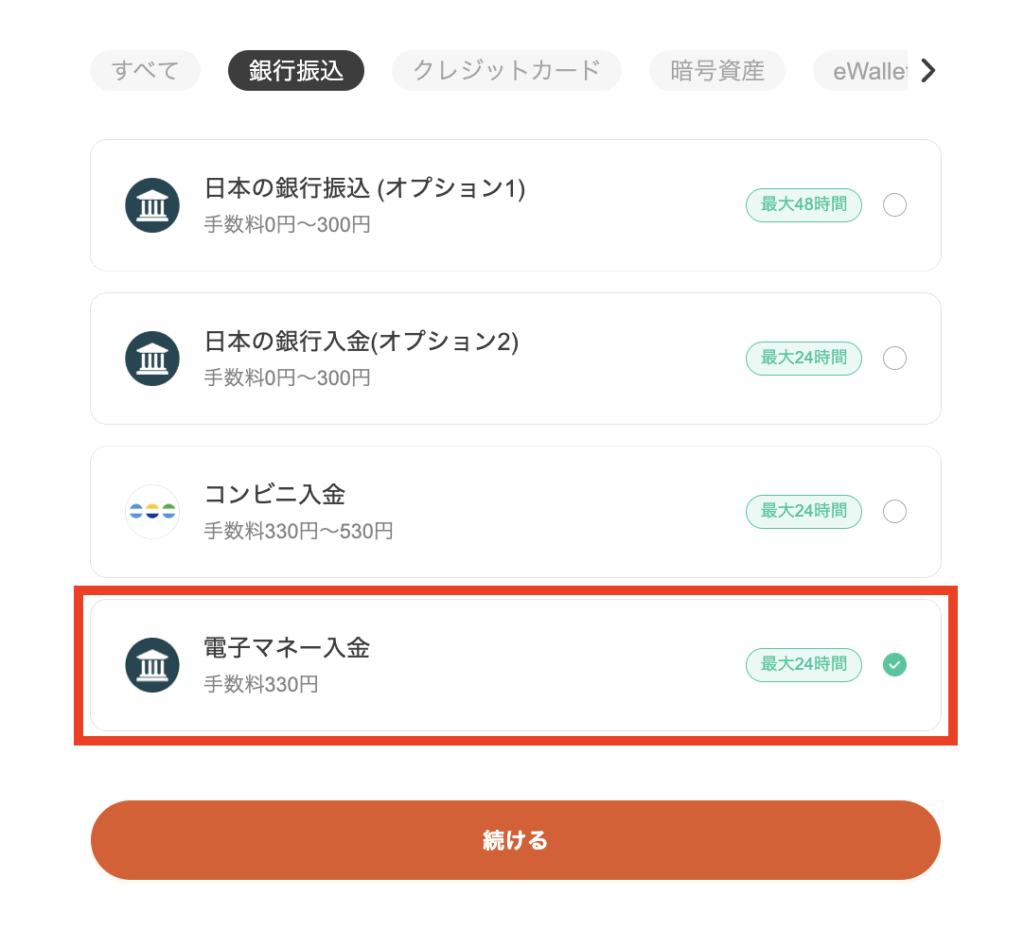Show more payment categories with the right chevron

tap(928, 71)
